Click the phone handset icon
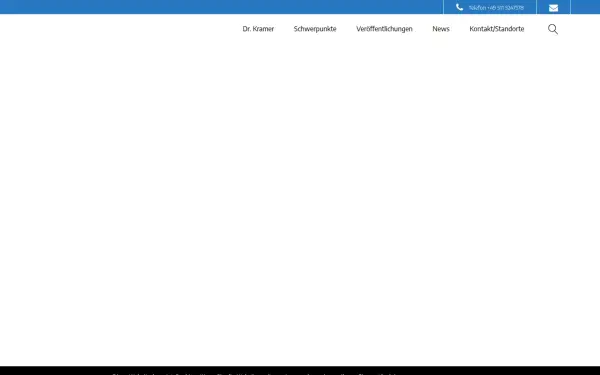600x375 pixels. [x=459, y=7]
